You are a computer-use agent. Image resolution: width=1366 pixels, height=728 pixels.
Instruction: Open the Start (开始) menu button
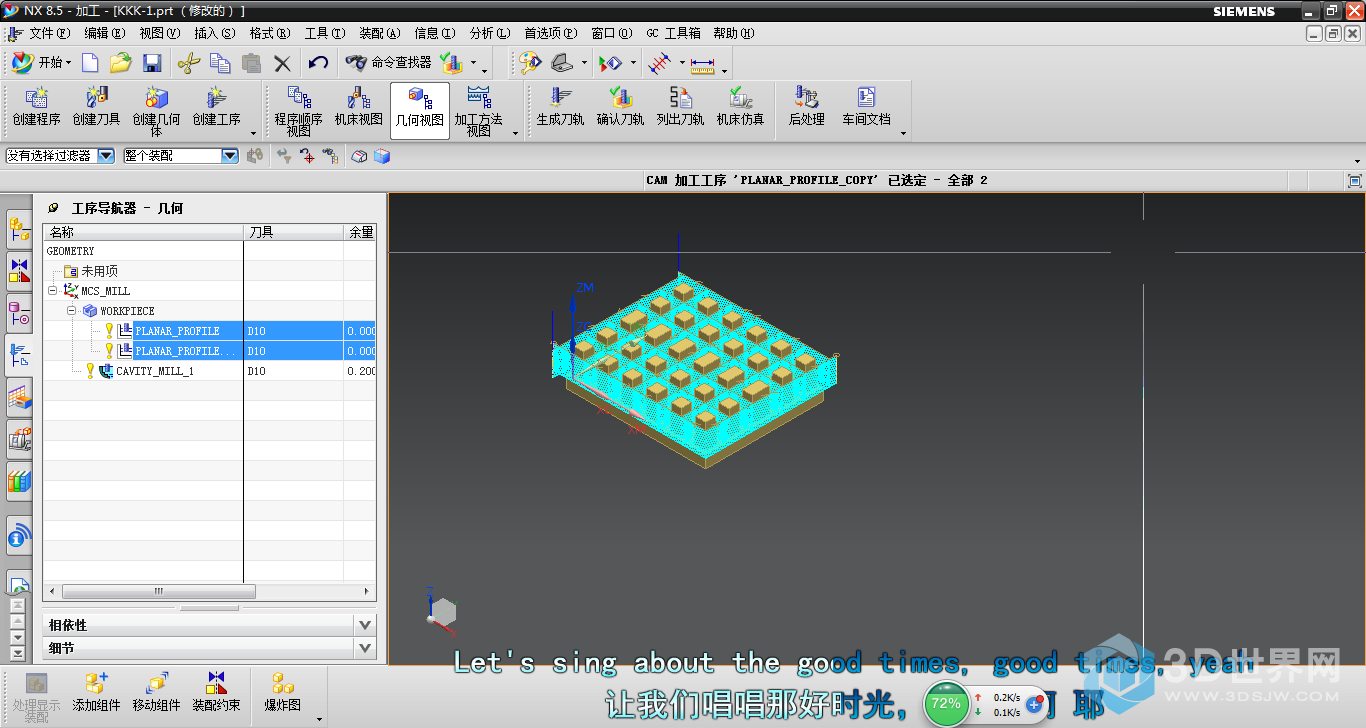40,63
